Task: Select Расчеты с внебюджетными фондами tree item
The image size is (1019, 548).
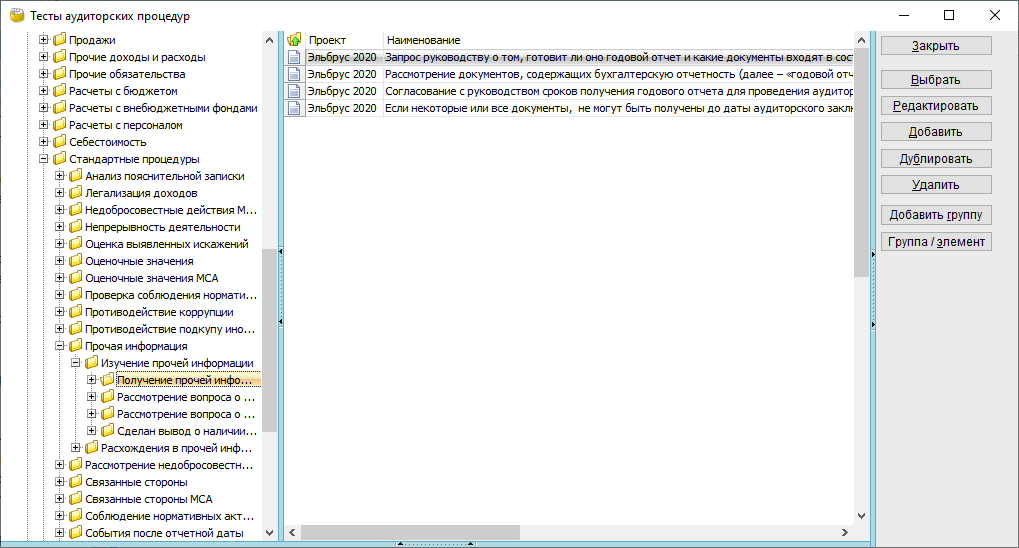Action: coord(163,108)
